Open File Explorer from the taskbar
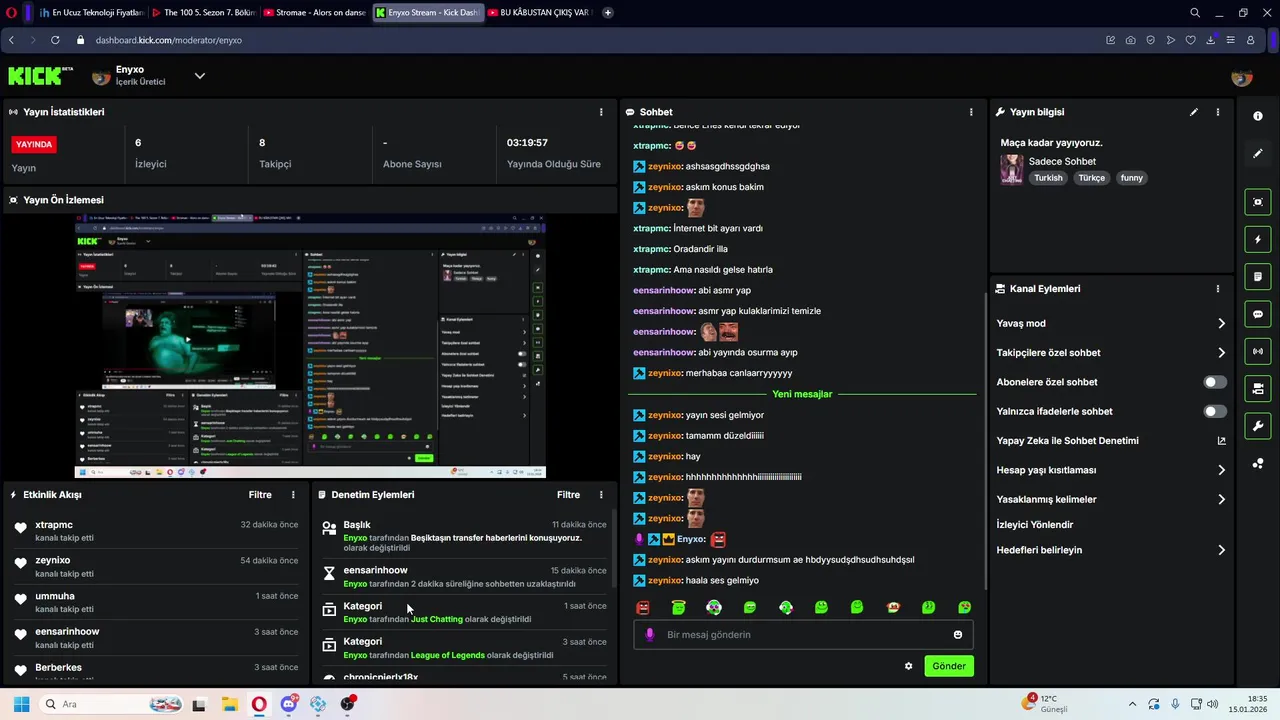The height and width of the screenshot is (720, 1280). point(229,704)
